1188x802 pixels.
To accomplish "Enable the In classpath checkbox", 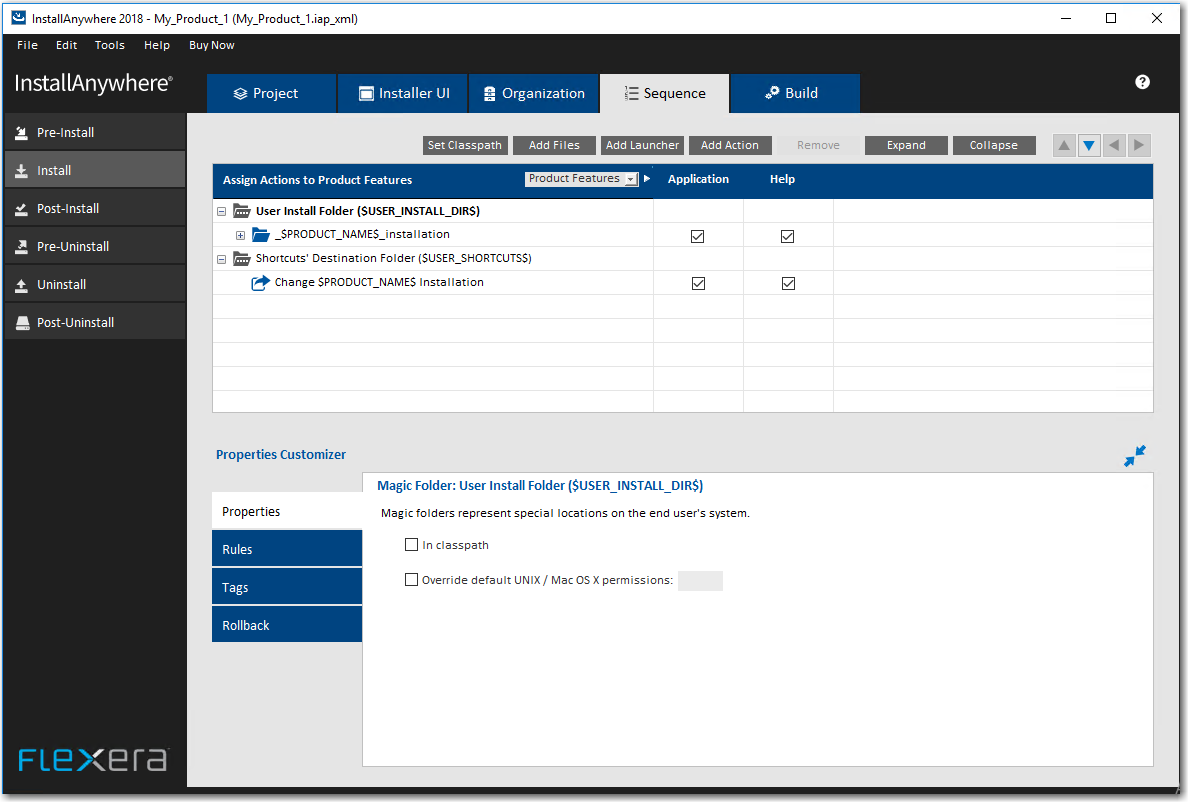I will (411, 545).
